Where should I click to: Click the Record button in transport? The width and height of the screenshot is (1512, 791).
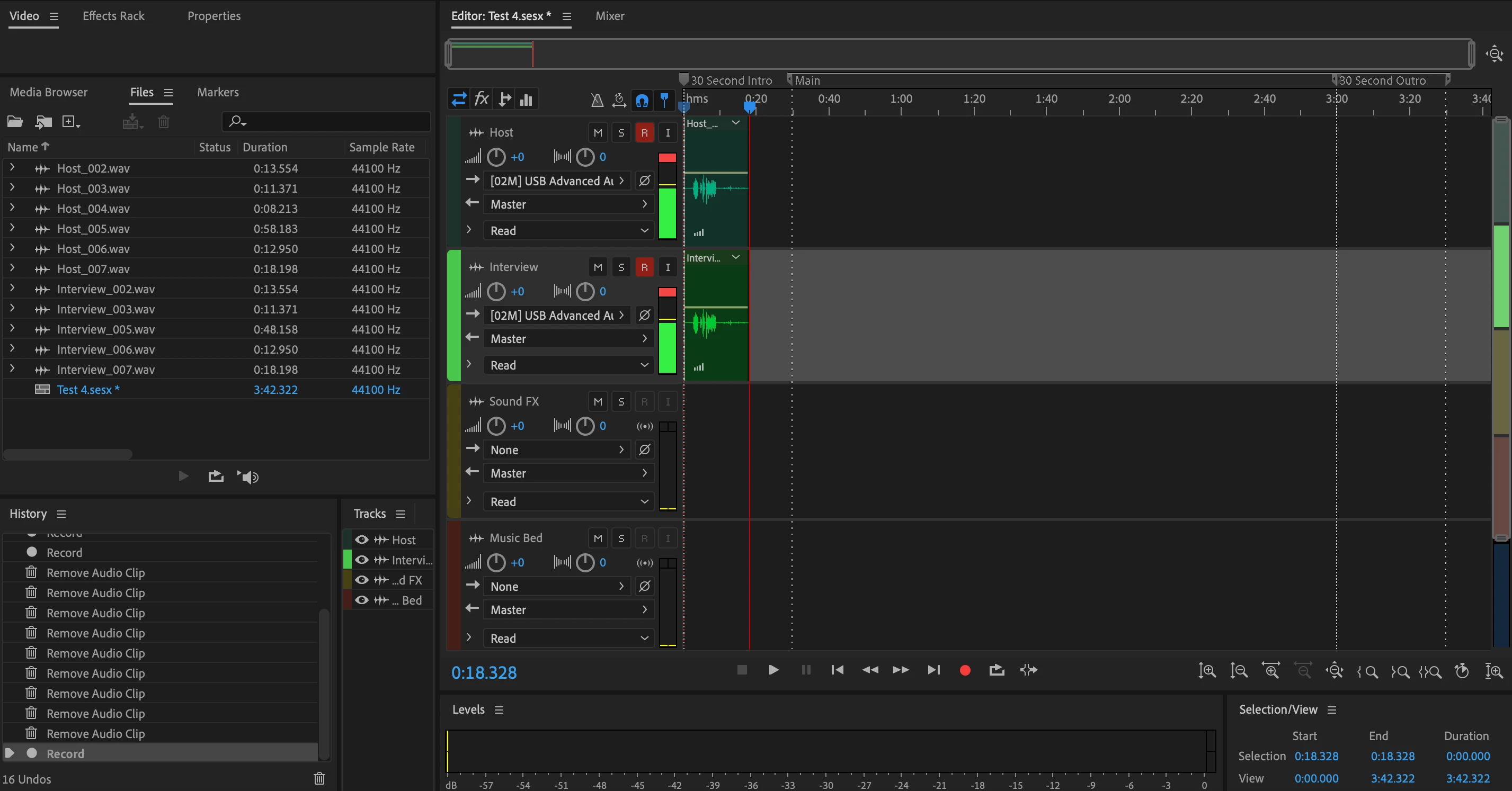click(964, 670)
